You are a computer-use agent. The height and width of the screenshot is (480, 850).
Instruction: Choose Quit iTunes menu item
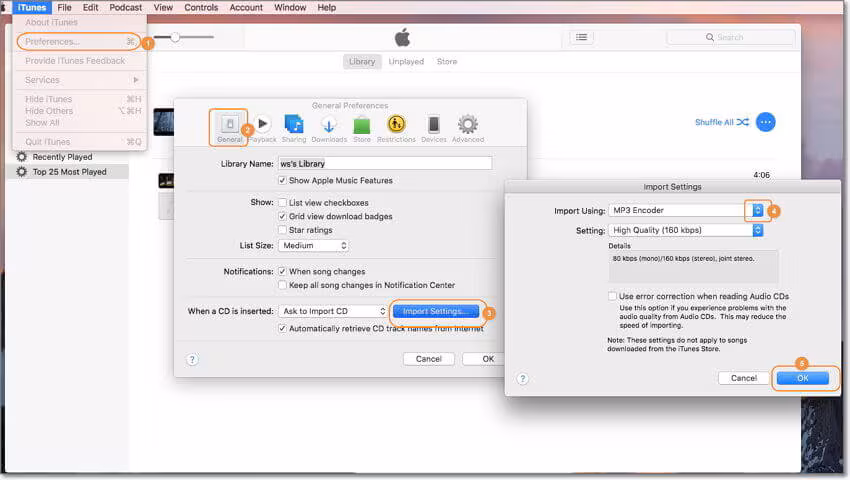point(80,142)
